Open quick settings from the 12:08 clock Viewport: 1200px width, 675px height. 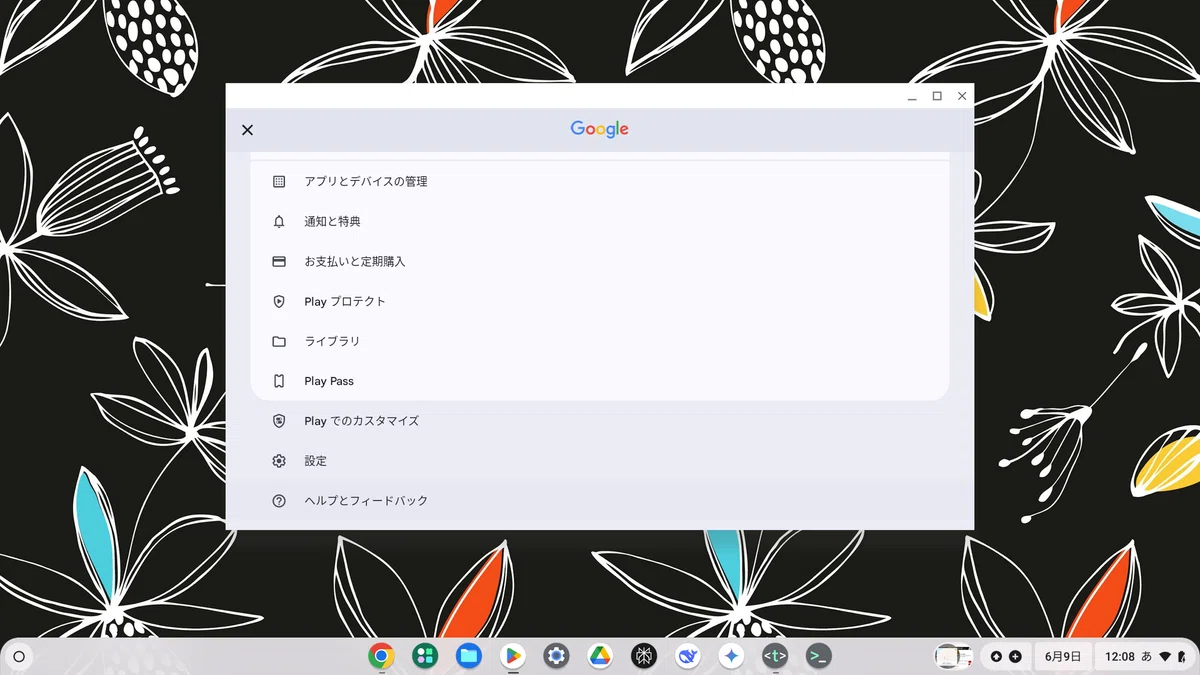click(1120, 657)
